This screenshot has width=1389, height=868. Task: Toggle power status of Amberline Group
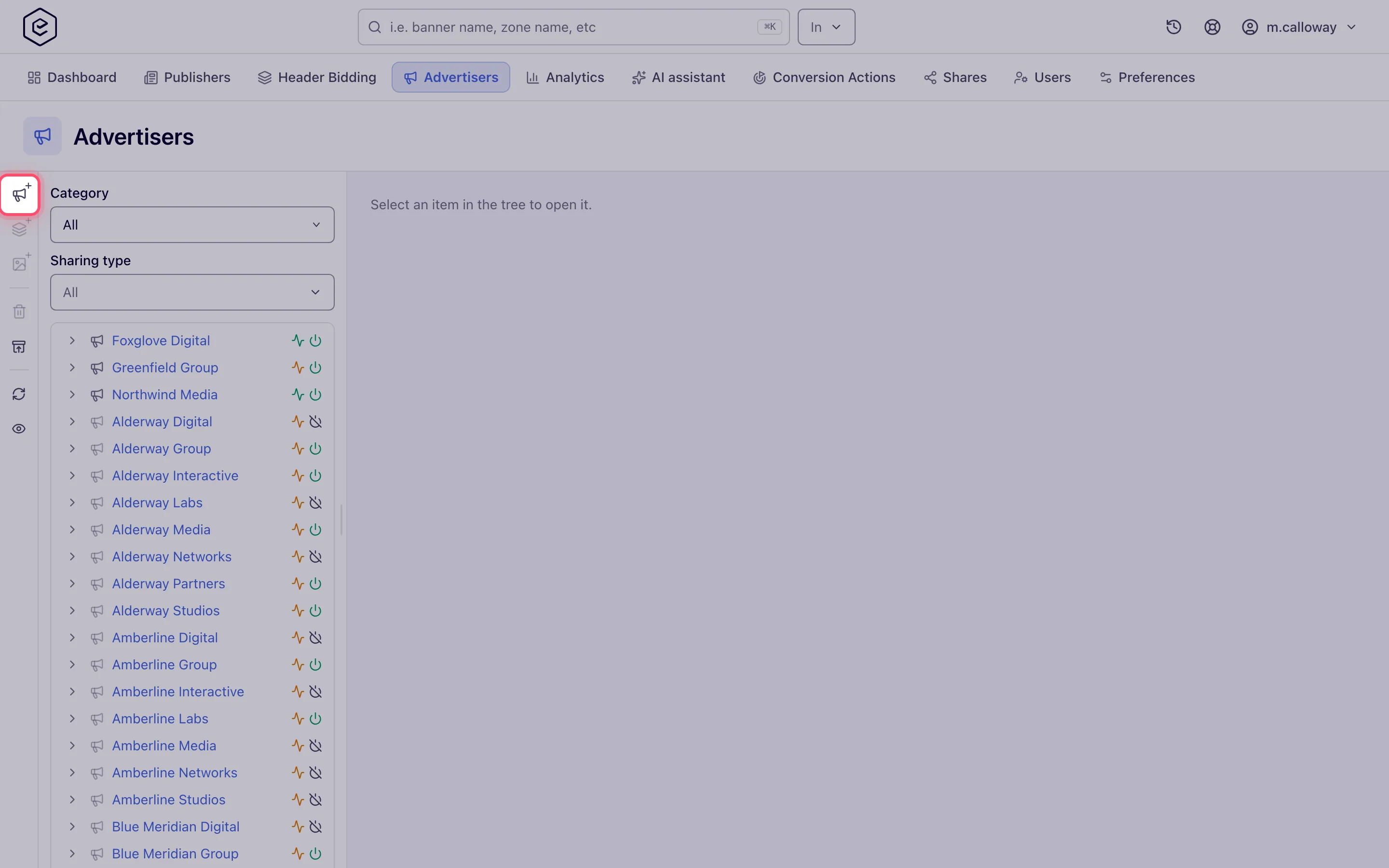315,665
